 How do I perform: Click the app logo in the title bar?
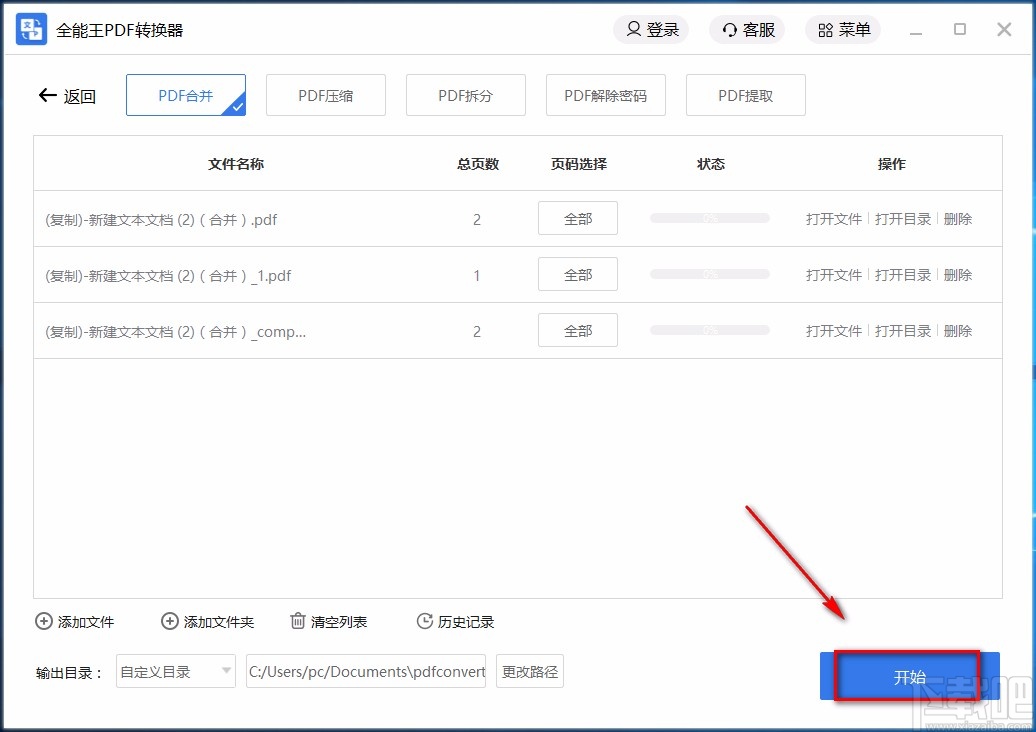(30, 29)
